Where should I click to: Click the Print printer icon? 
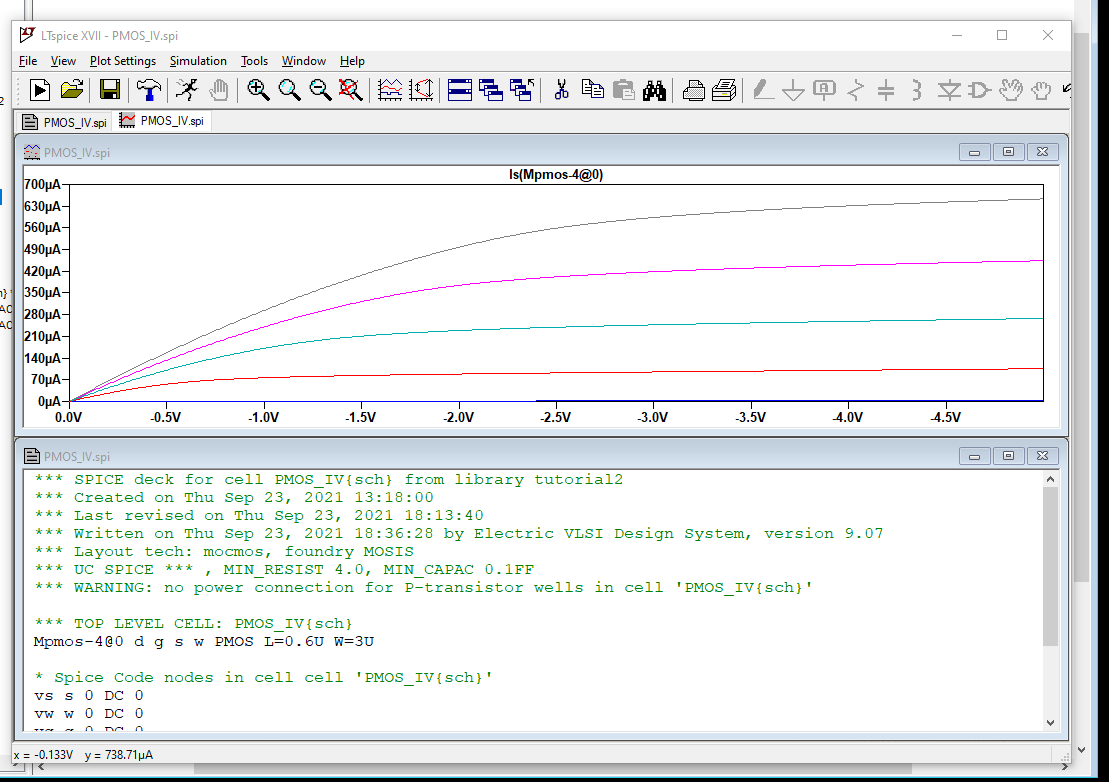pyautogui.click(x=694, y=90)
